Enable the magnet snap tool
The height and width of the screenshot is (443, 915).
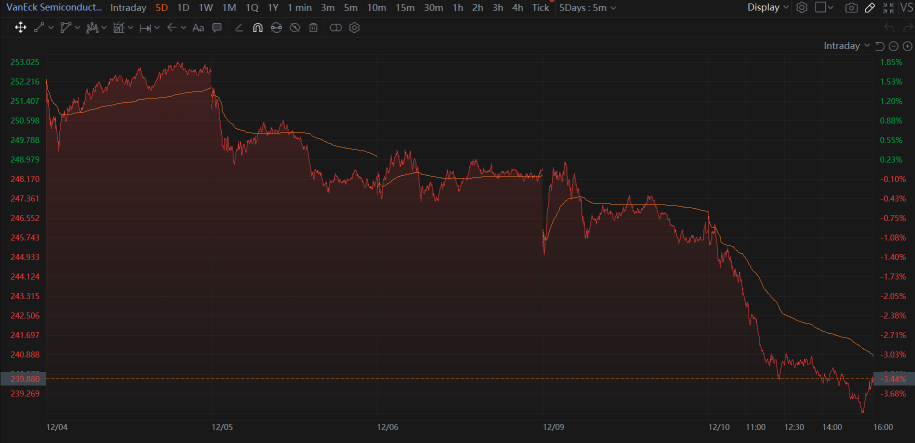point(257,27)
